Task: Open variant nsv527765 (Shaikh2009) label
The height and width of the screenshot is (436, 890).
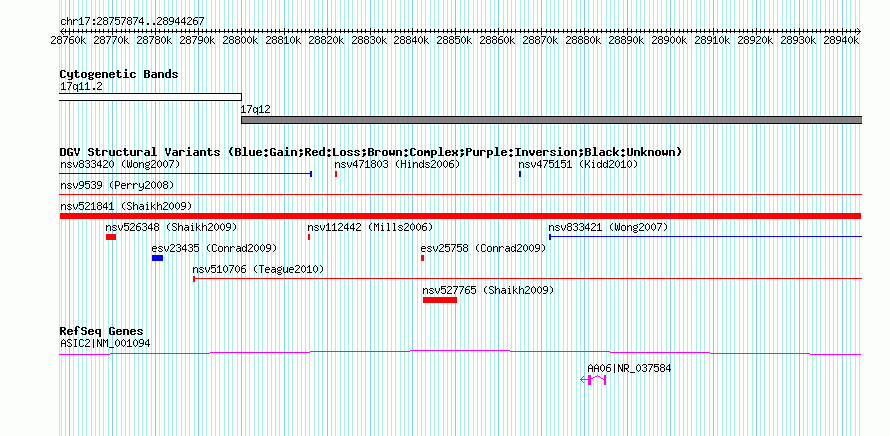Action: (x=489, y=290)
